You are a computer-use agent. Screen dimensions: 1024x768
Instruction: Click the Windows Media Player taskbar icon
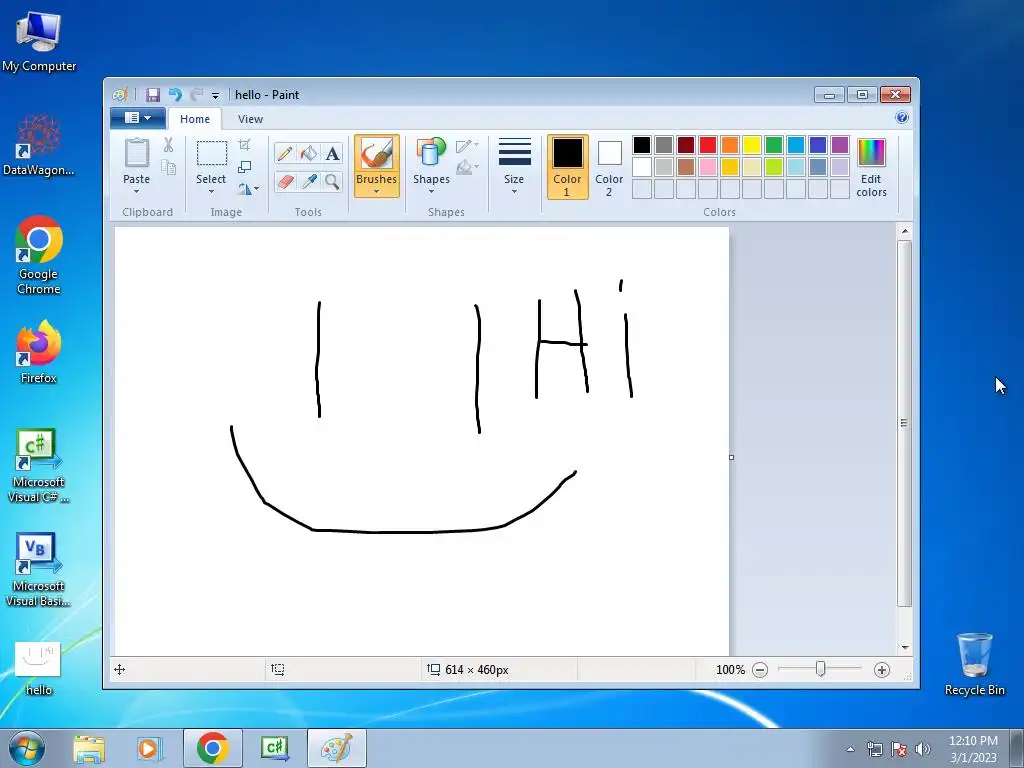pos(150,749)
